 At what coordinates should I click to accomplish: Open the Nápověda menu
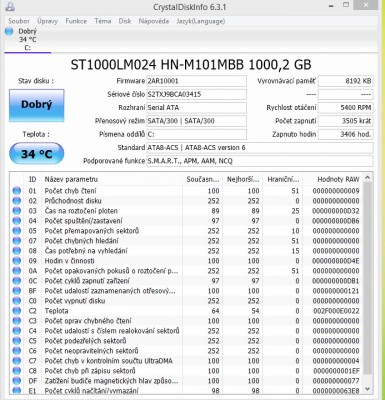154,21
